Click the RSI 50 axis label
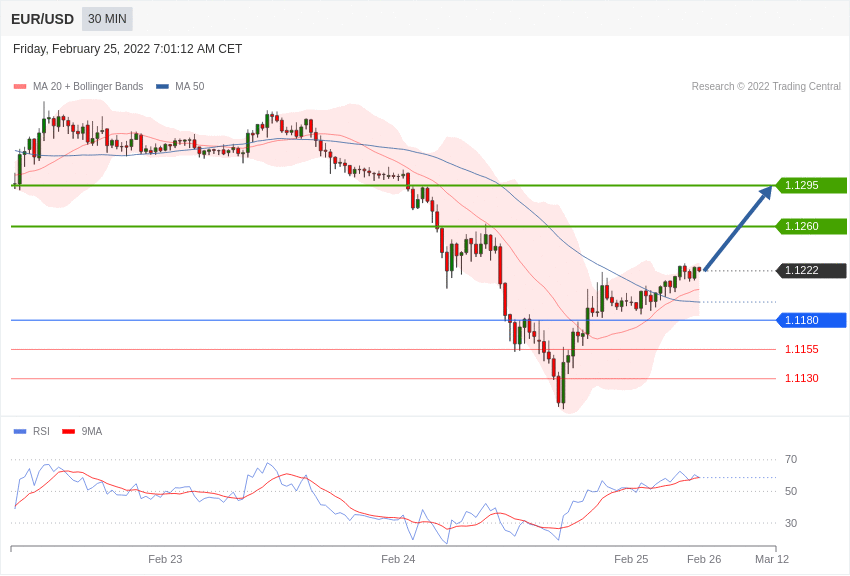 (791, 491)
